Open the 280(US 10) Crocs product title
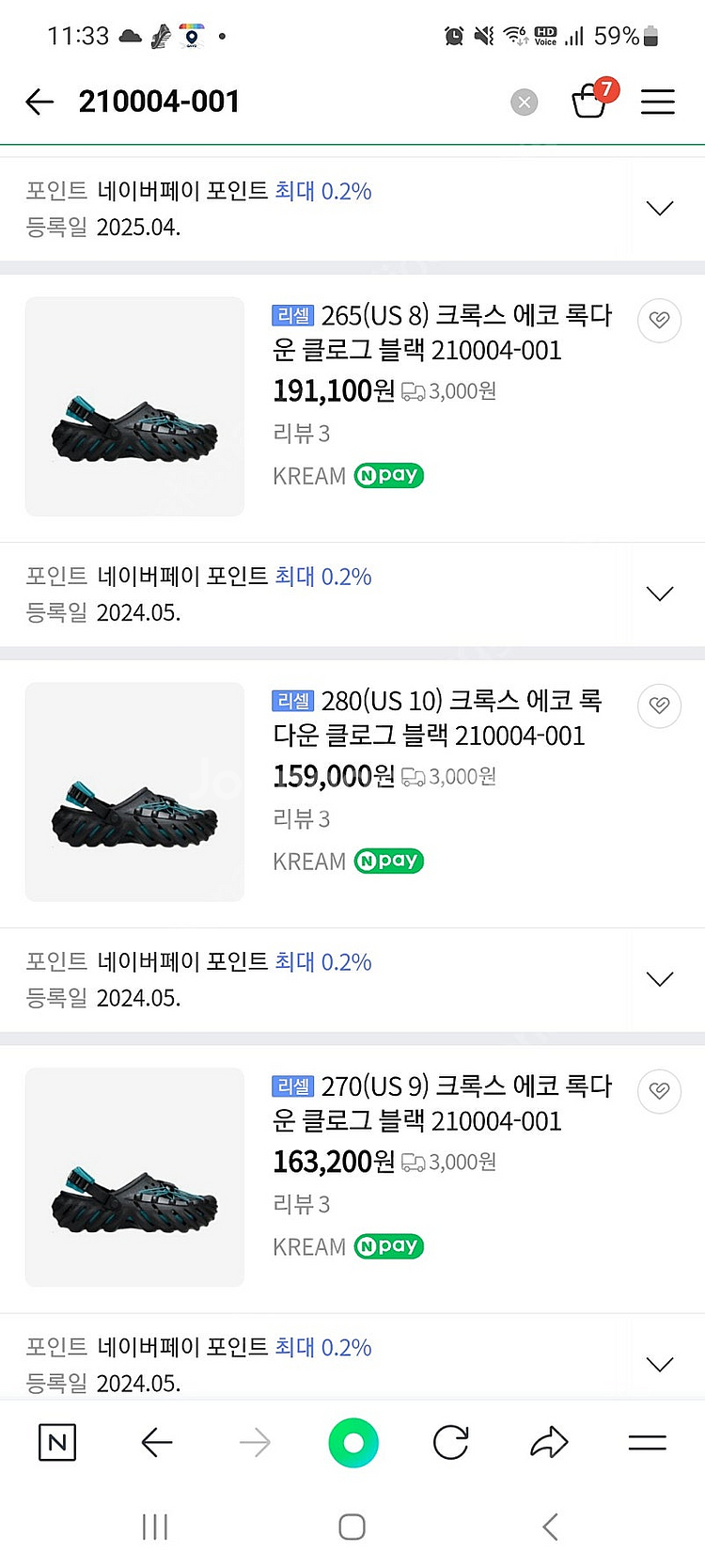 438,718
